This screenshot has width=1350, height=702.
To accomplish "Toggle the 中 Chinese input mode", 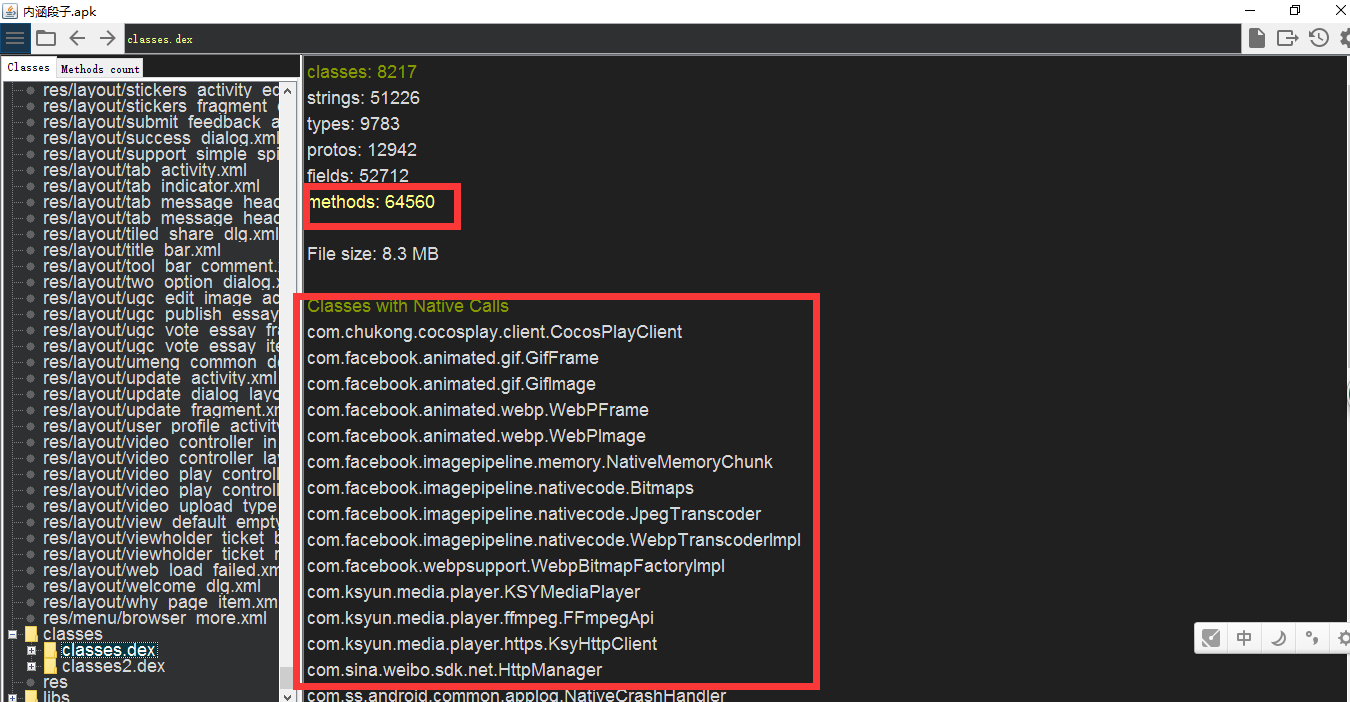I will pos(1244,638).
